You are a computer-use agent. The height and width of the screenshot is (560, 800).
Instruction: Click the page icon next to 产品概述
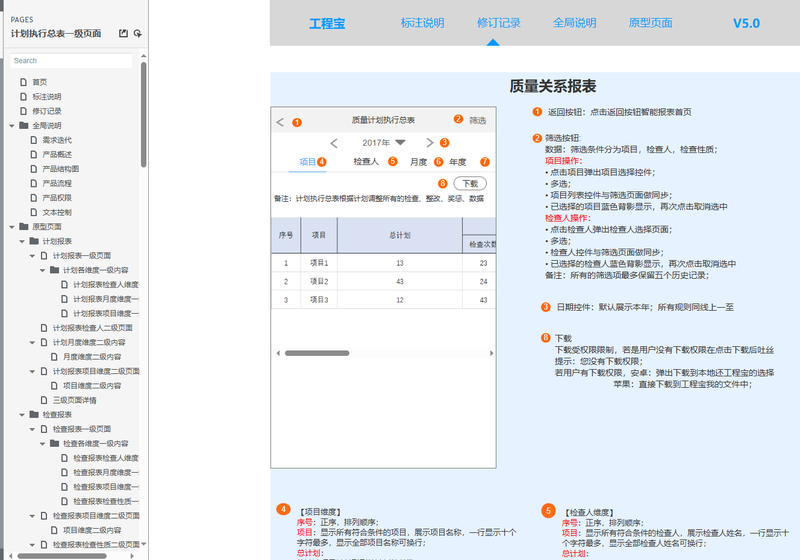tap(34, 154)
